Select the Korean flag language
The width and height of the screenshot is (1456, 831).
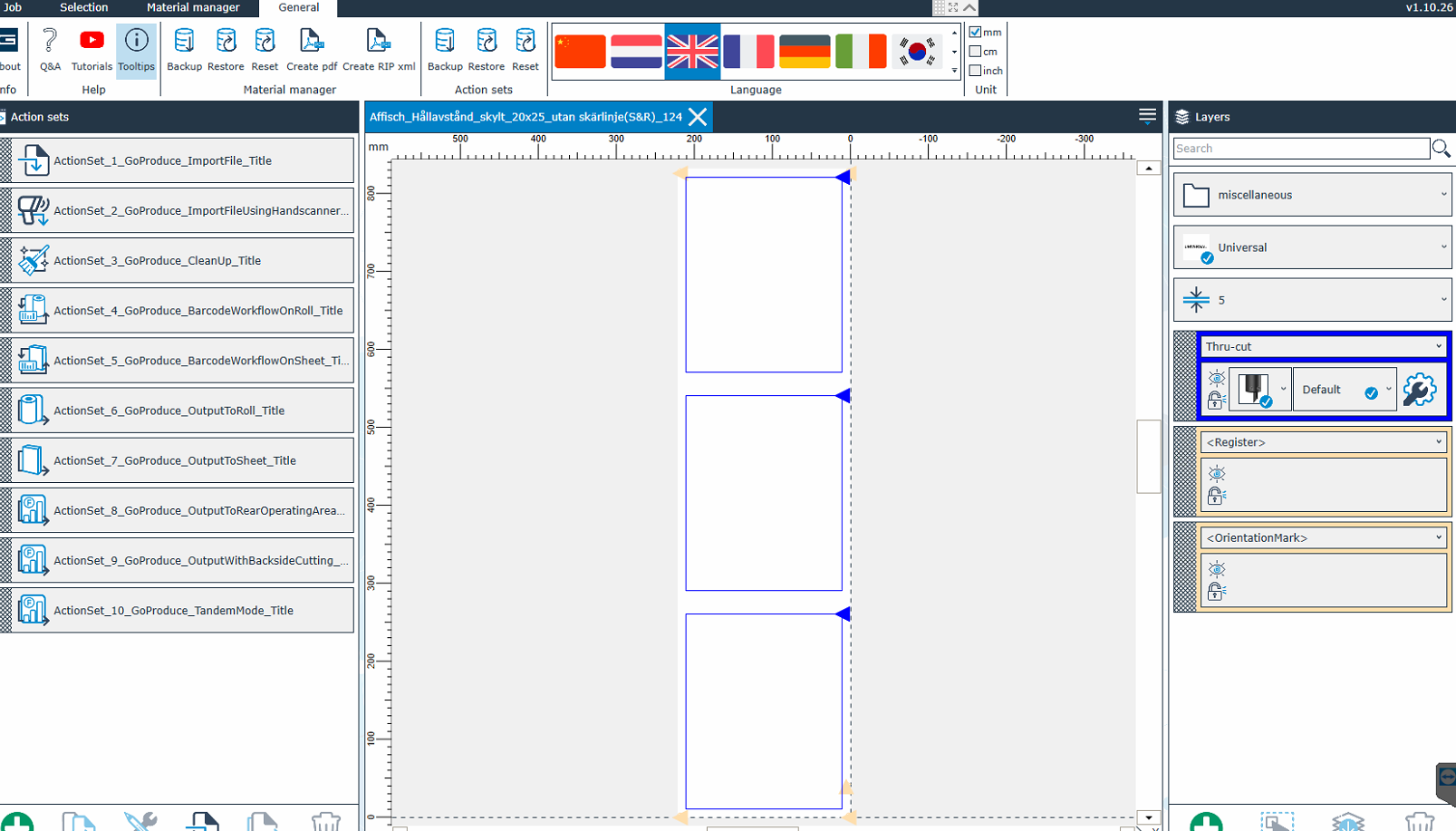(917, 52)
